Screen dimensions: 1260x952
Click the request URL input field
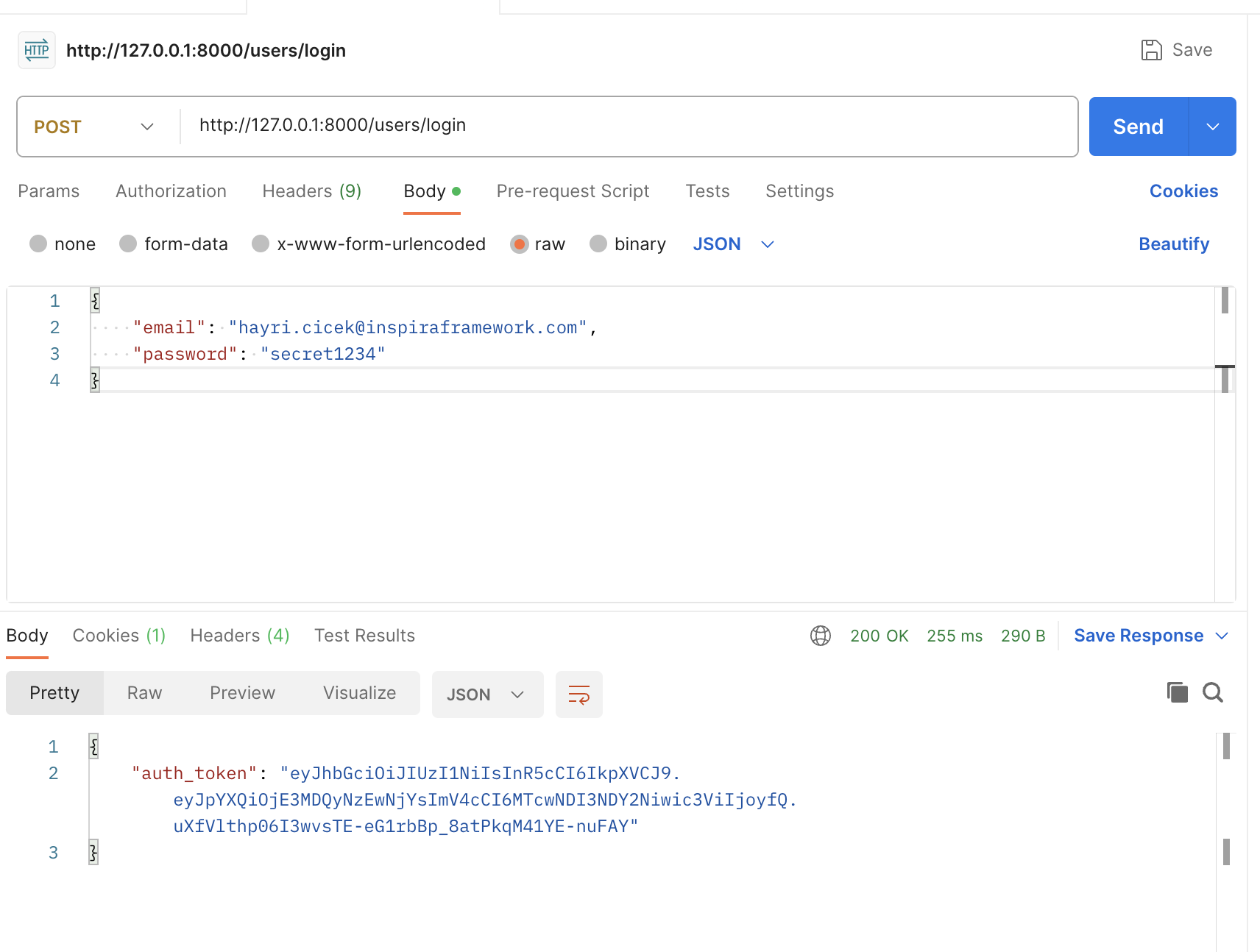tap(629, 126)
